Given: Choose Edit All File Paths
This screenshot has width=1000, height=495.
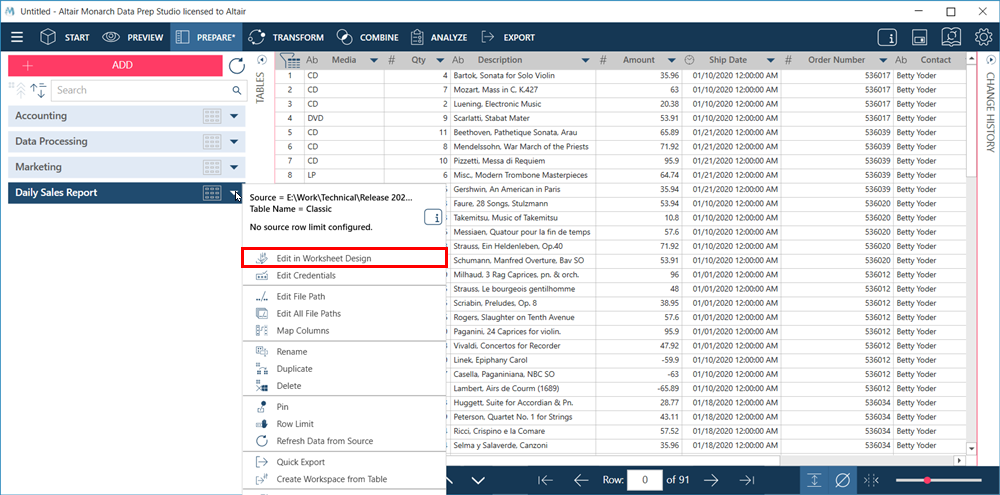Looking at the screenshot, I should [x=344, y=313].
